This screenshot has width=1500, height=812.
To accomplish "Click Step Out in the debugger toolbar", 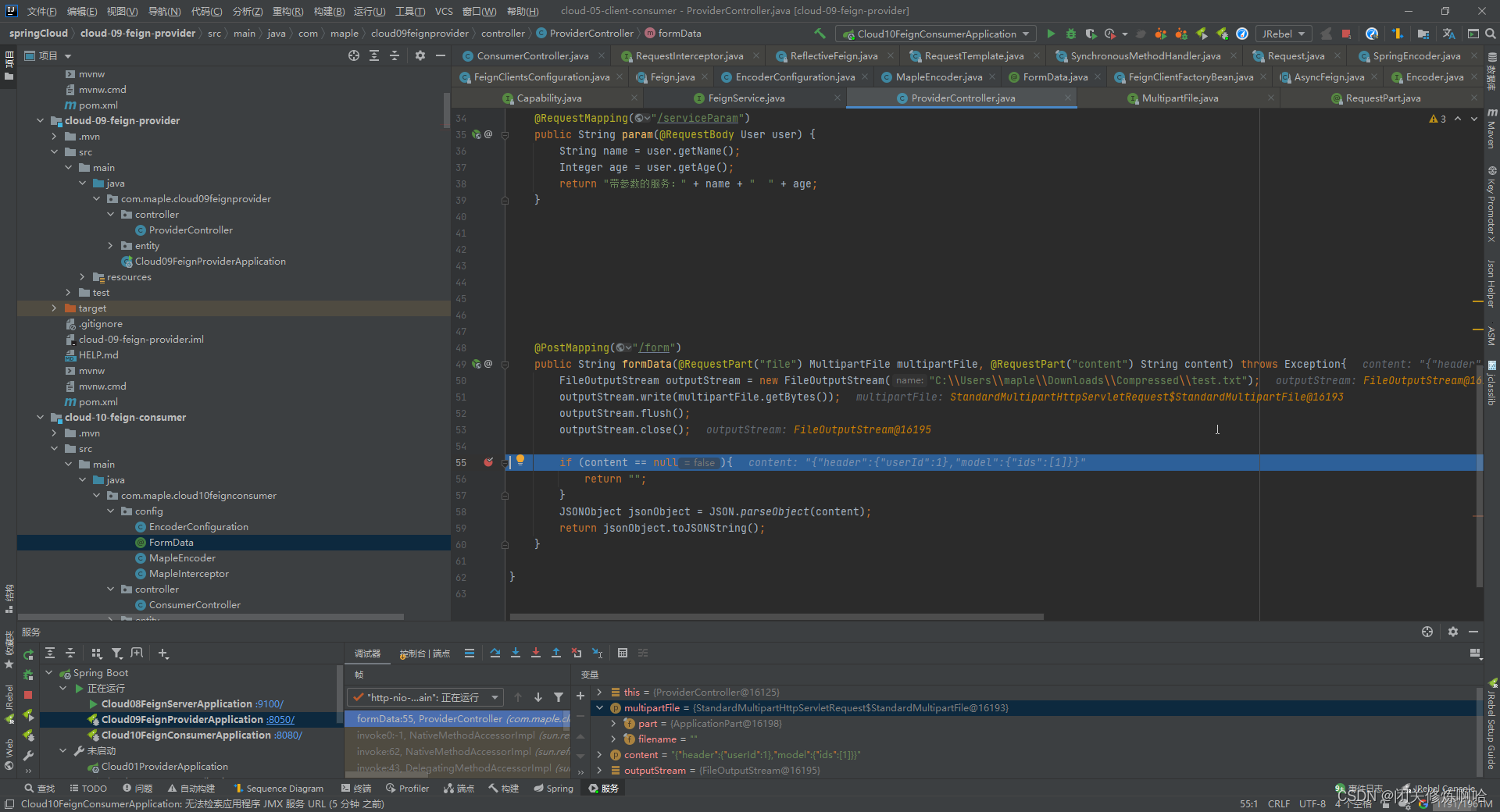I will coord(556,653).
